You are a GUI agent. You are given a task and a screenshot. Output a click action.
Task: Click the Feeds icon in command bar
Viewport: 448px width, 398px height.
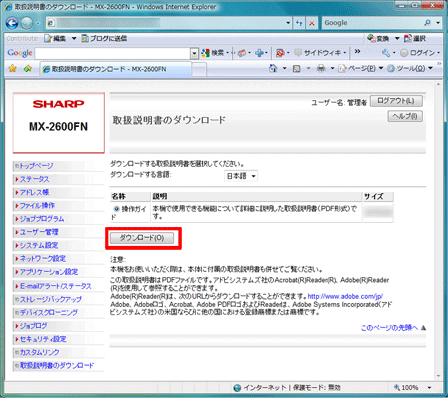[x=296, y=68]
